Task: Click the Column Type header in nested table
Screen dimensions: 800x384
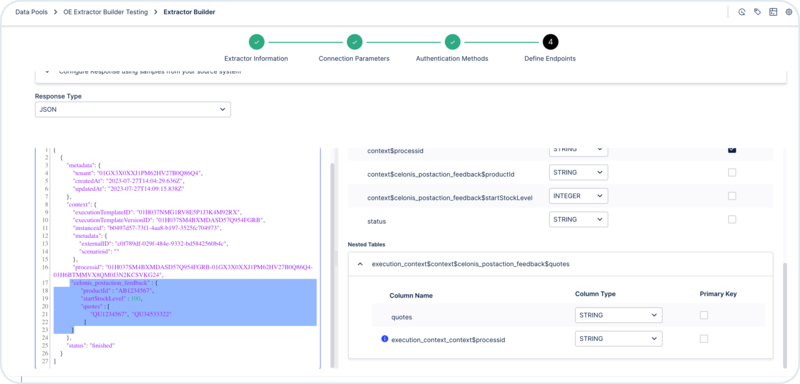Action: point(595,294)
